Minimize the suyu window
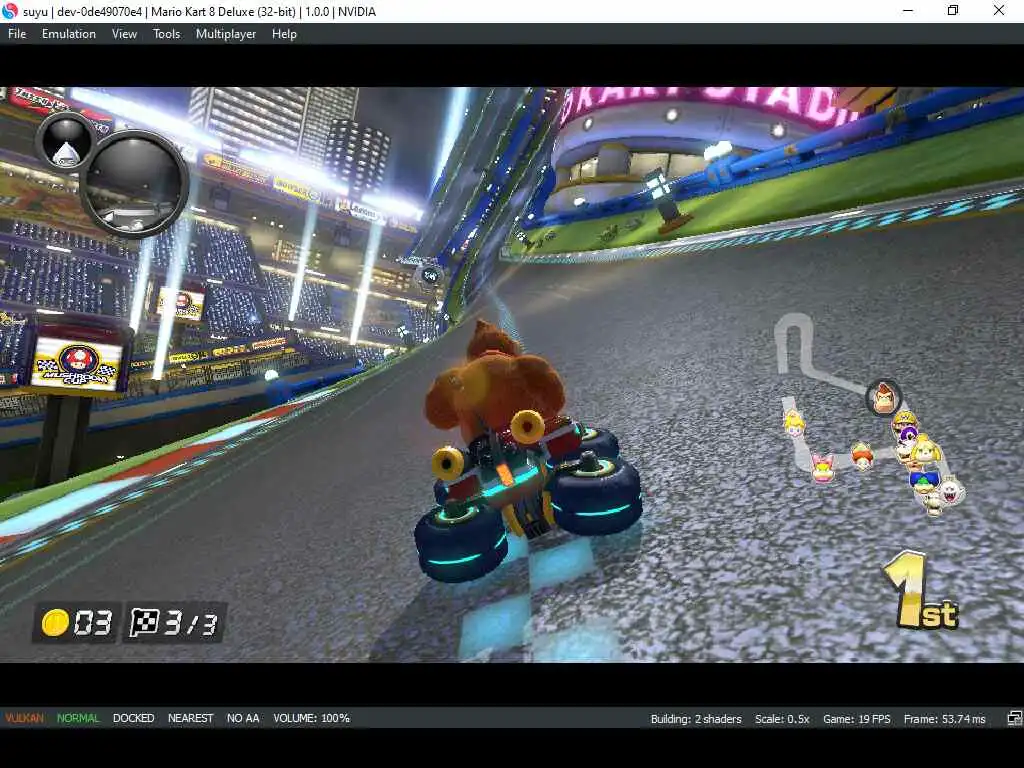The width and height of the screenshot is (1024, 768). coord(908,11)
